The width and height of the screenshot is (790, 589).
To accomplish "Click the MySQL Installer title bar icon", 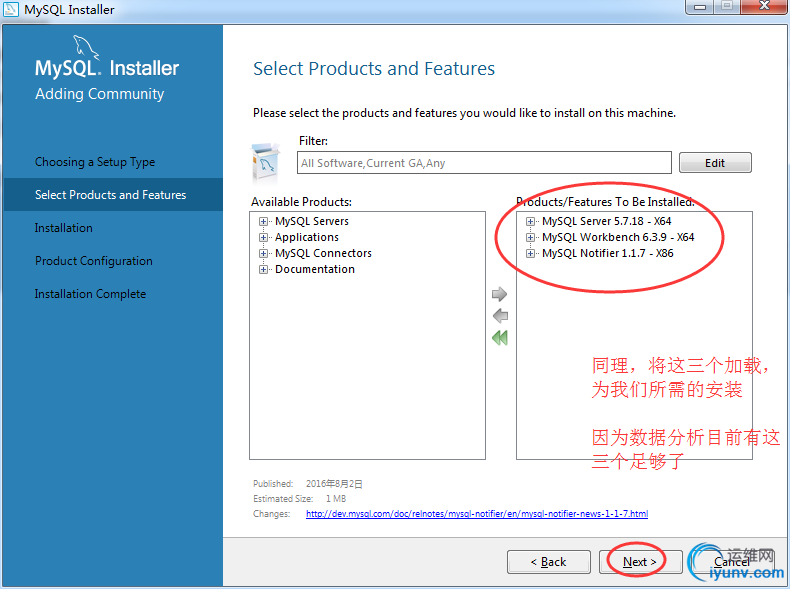I will click(x=11, y=9).
